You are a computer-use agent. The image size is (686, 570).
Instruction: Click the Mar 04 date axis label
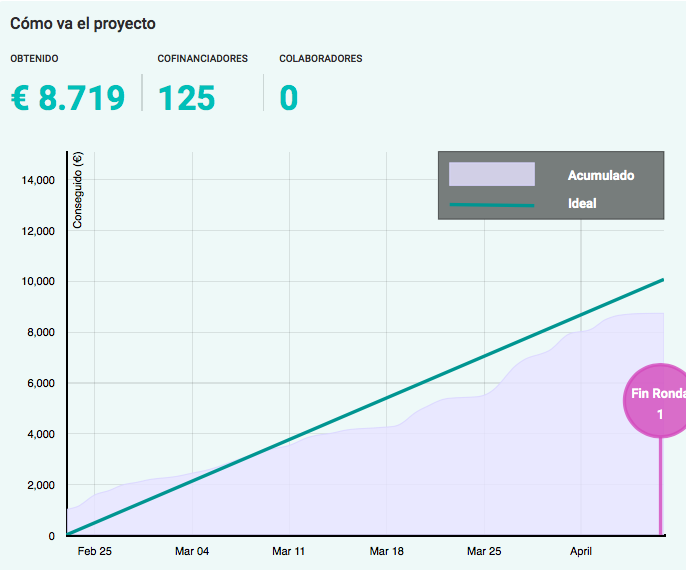point(192,551)
